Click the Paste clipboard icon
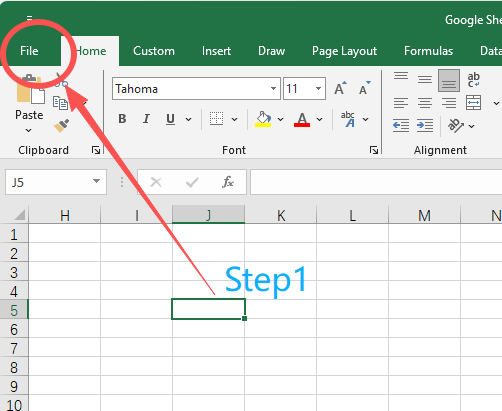The width and height of the screenshot is (502, 411). pyautogui.click(x=30, y=89)
